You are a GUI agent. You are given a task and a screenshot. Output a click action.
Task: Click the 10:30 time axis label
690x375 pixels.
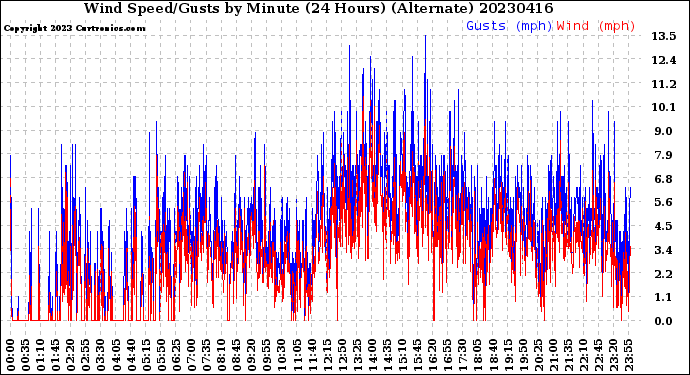282,355
